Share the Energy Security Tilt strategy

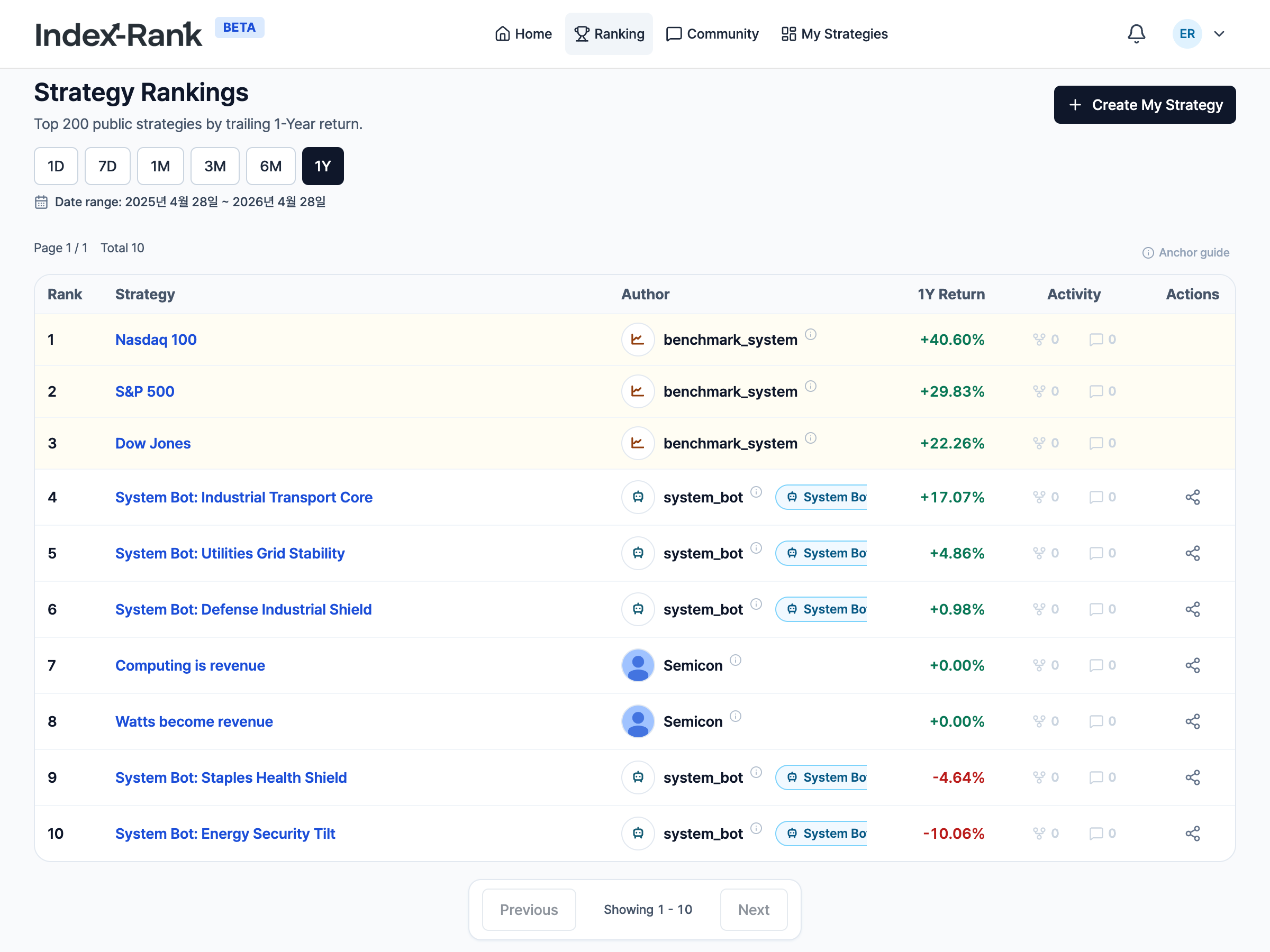click(x=1193, y=833)
